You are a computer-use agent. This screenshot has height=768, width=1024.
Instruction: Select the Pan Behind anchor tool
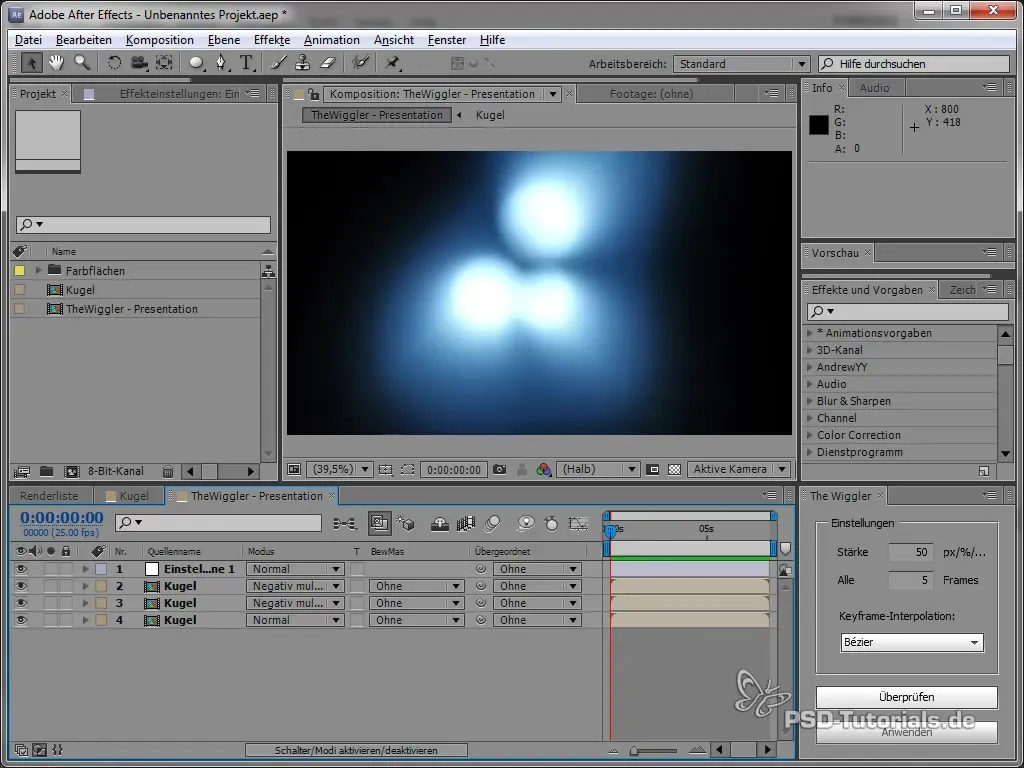(164, 63)
